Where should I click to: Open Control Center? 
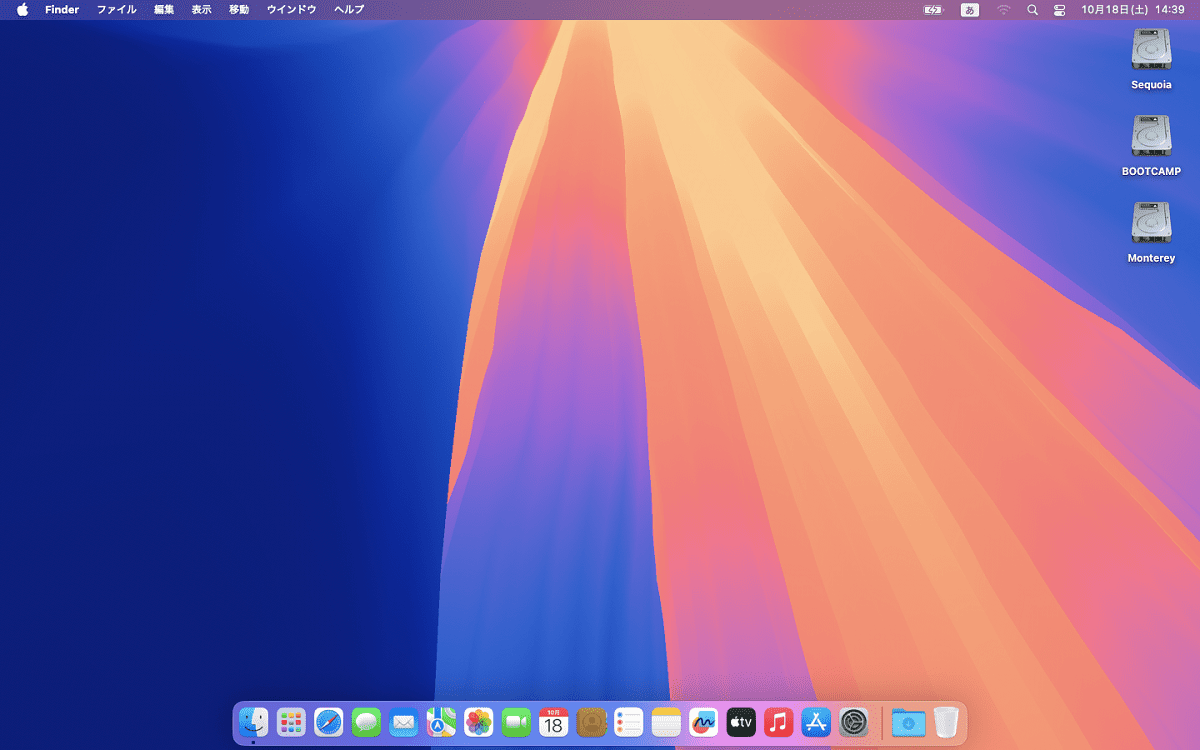coord(1060,9)
